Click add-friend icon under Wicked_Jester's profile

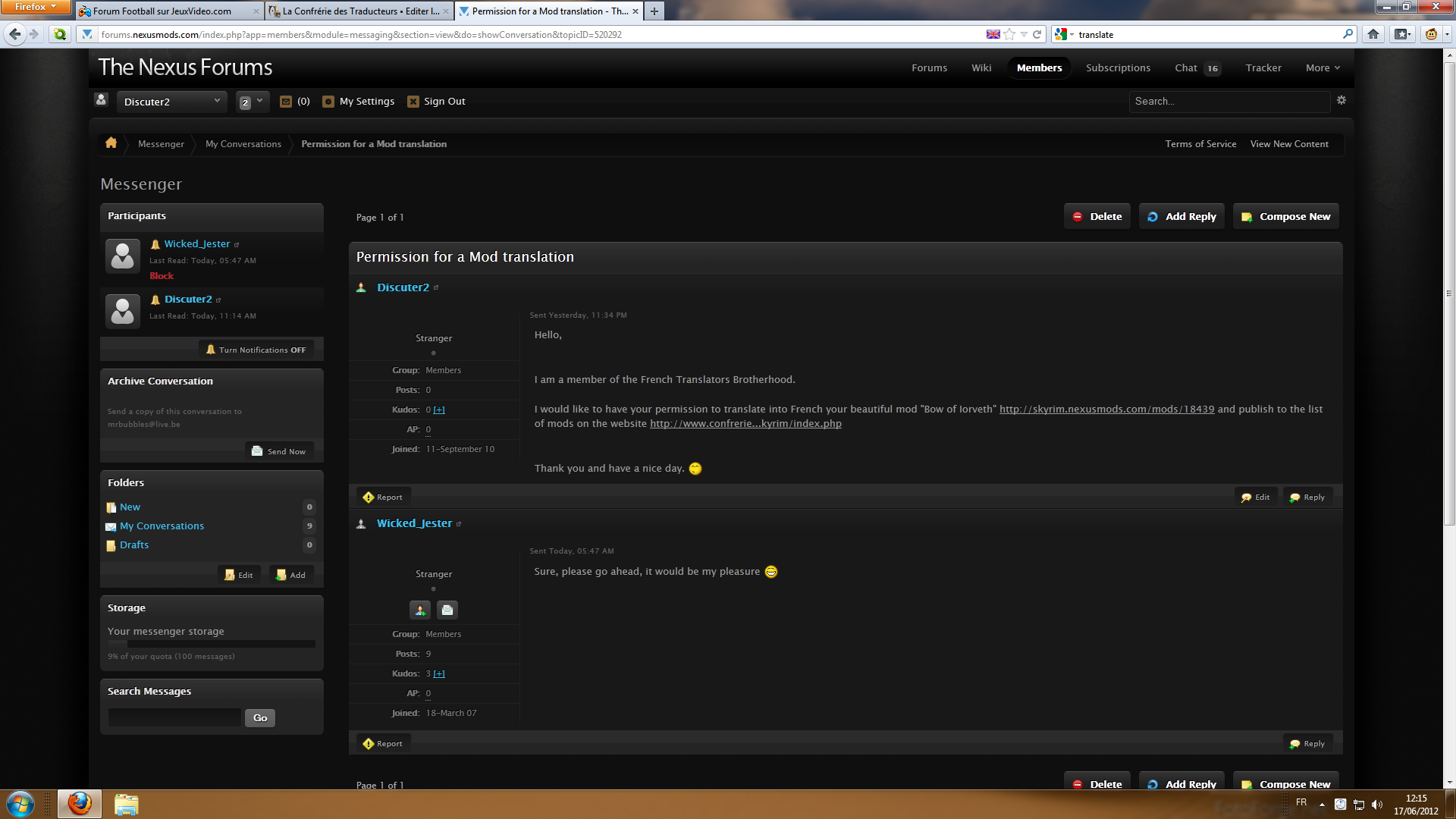click(420, 610)
